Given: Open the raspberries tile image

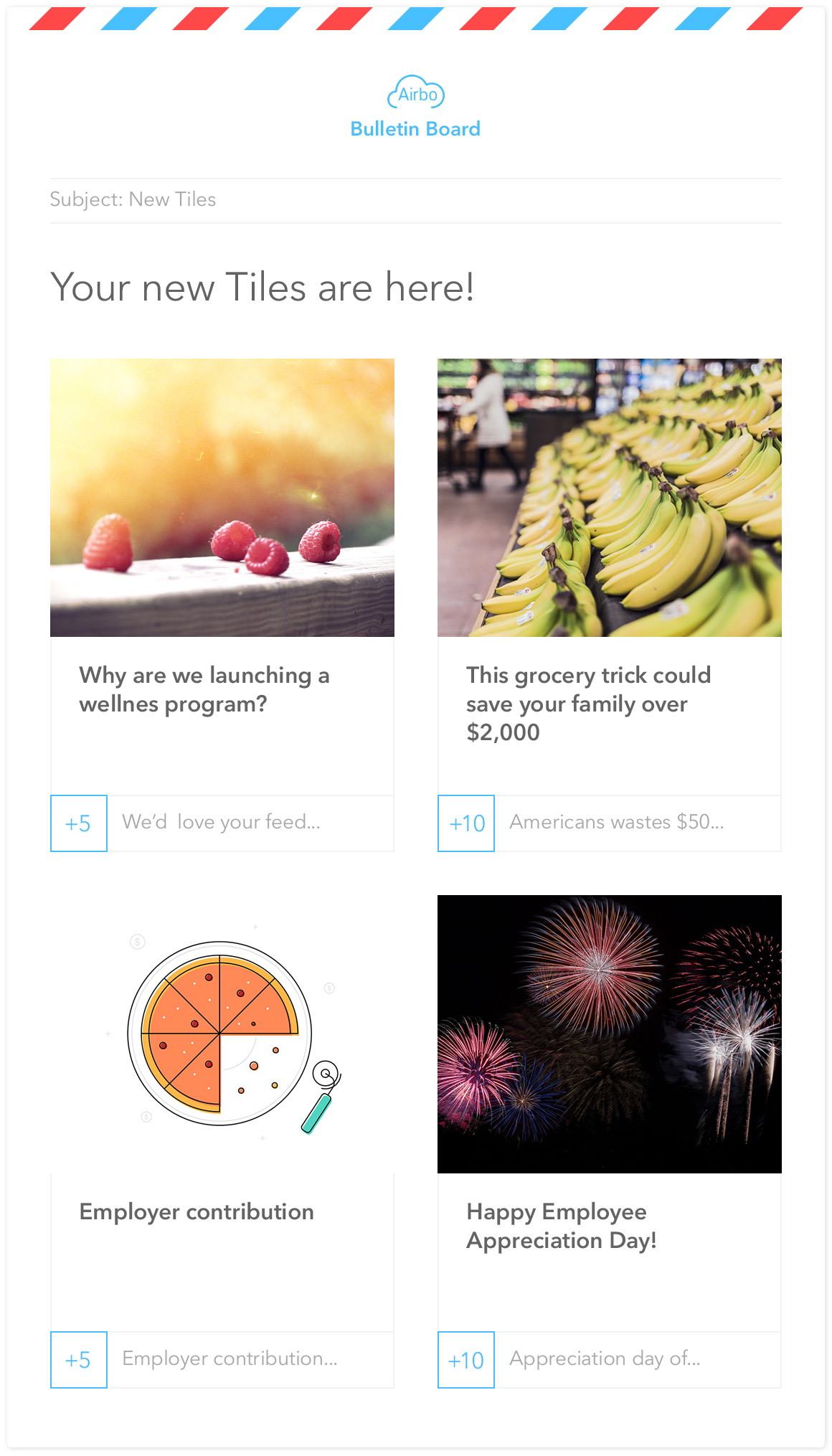Looking at the screenshot, I should tap(222, 498).
